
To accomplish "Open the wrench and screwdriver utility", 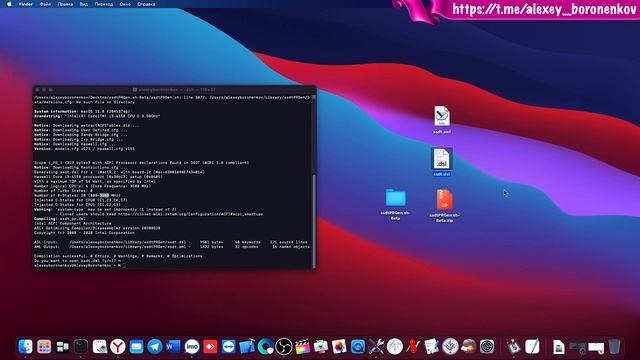I will [x=376, y=347].
